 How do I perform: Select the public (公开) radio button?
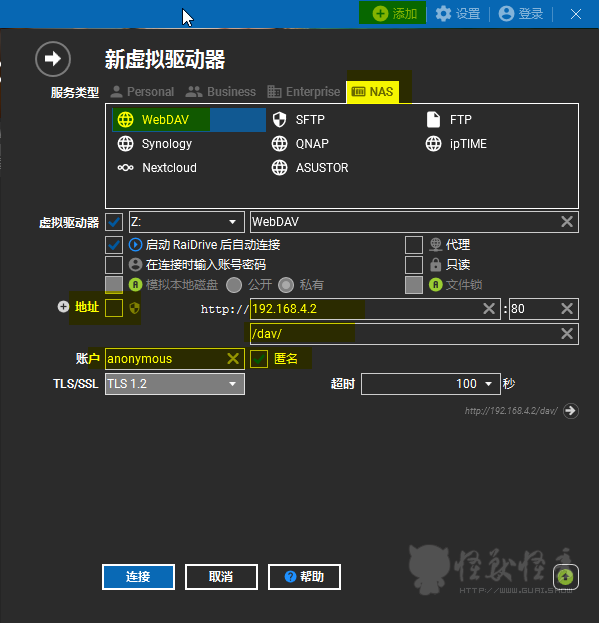pyautogui.click(x=234, y=285)
